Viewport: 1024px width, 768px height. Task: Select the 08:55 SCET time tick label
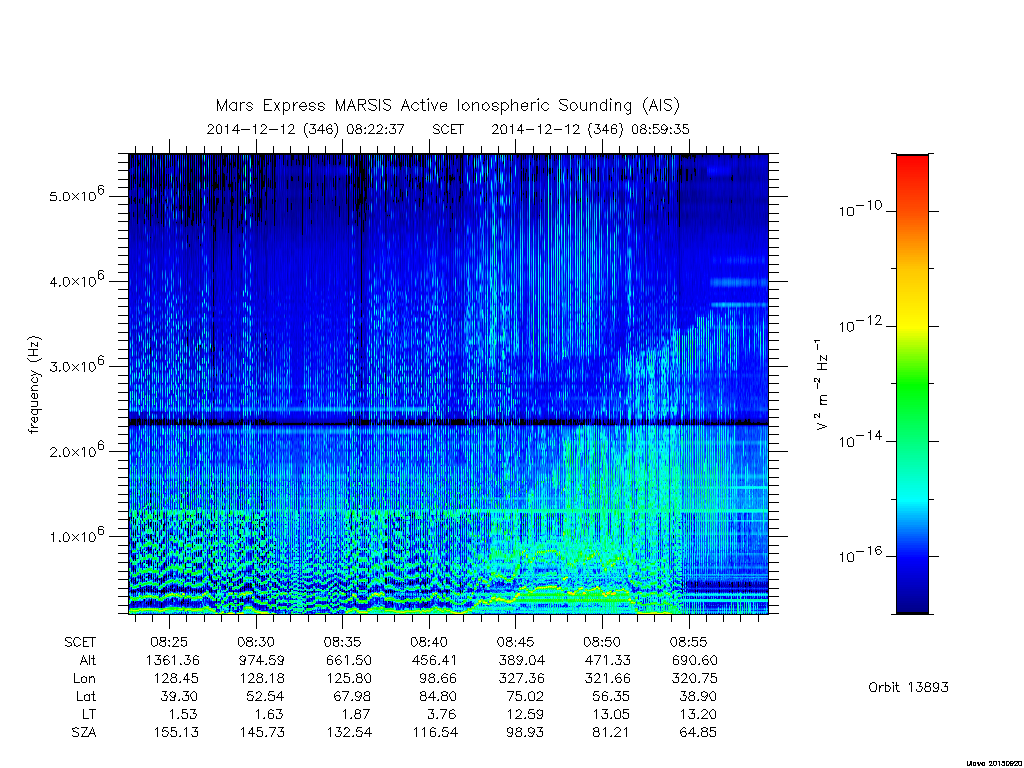point(688,642)
